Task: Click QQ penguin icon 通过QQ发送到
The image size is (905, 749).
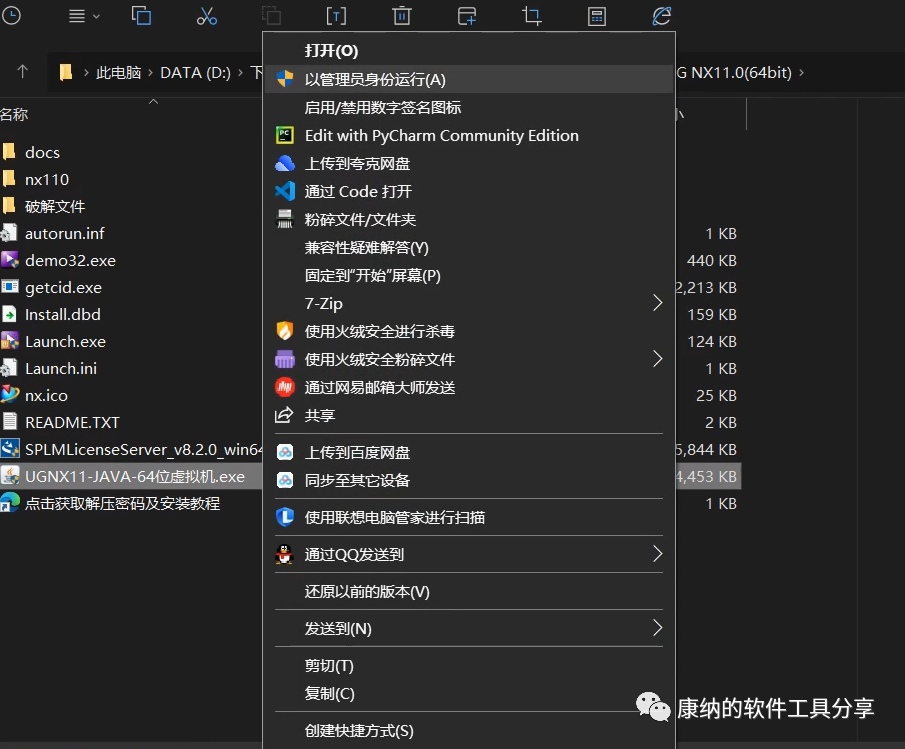Action: 284,555
